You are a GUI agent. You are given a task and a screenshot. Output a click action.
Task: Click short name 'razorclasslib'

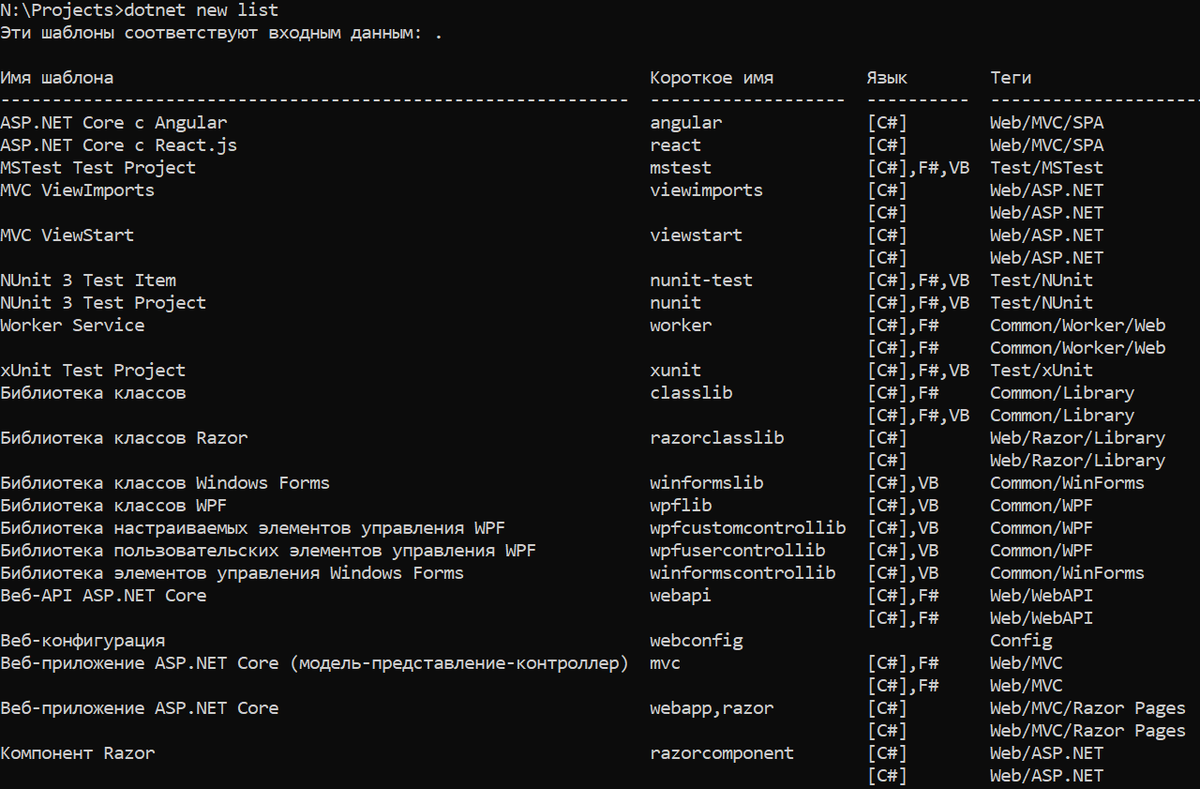[717, 438]
